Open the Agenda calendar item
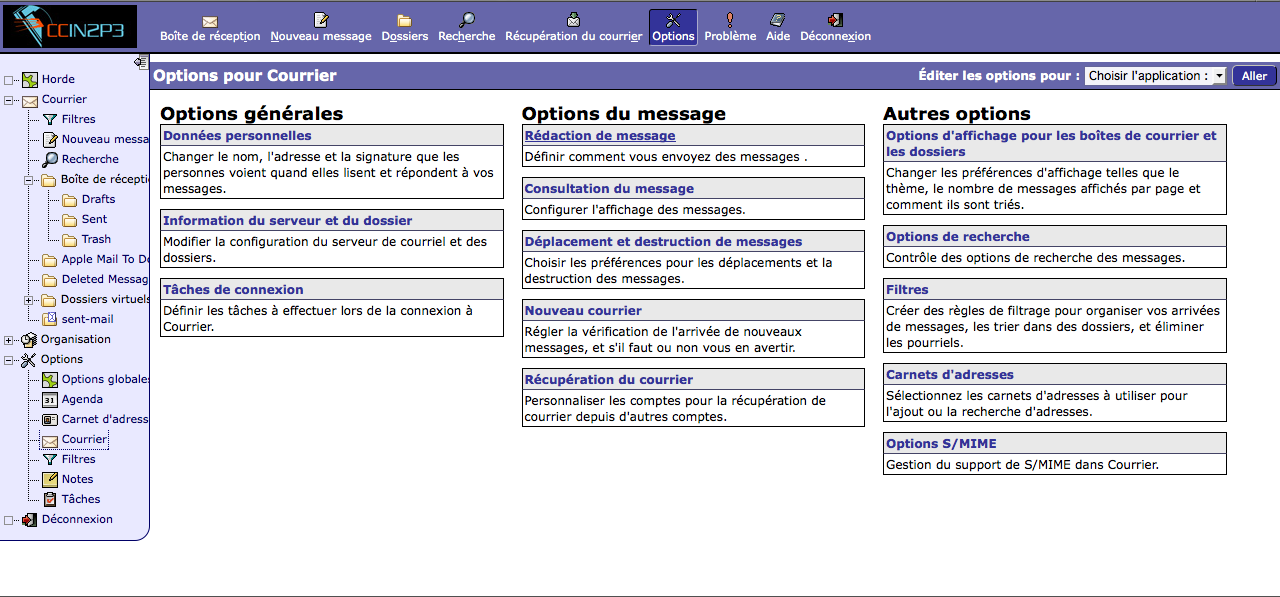 tap(82, 399)
